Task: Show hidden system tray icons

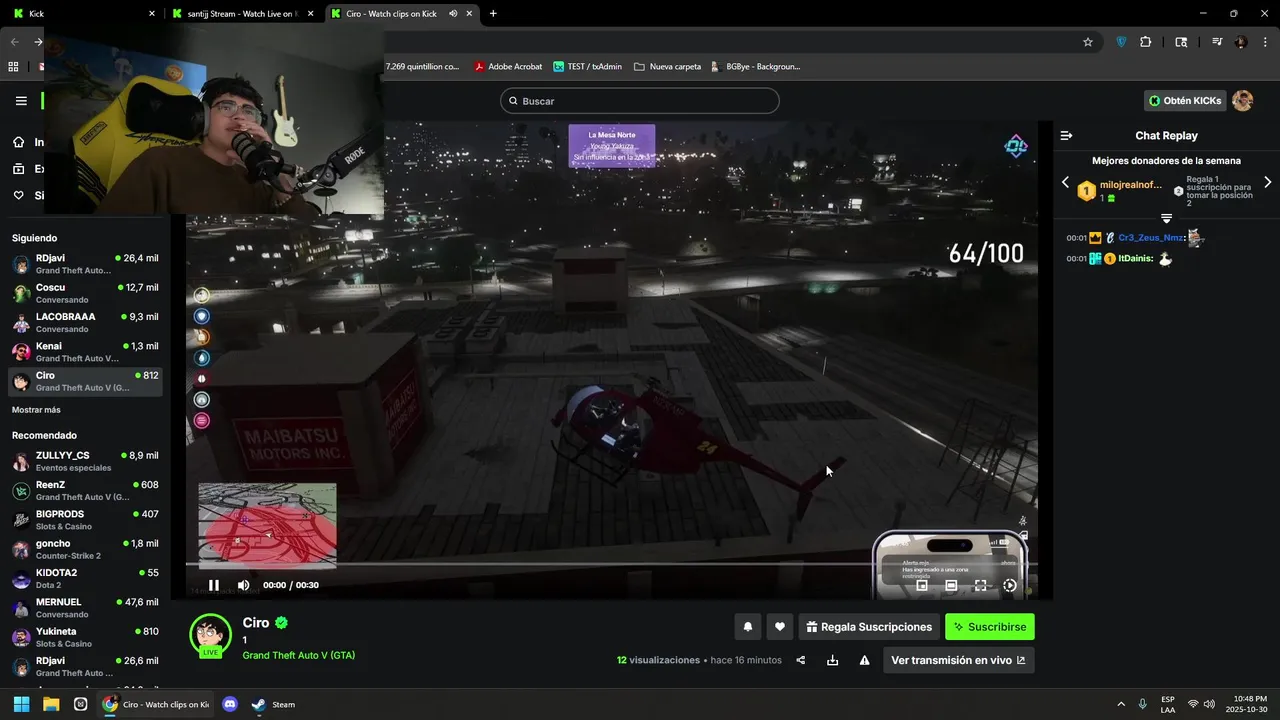Action: coord(1120,704)
